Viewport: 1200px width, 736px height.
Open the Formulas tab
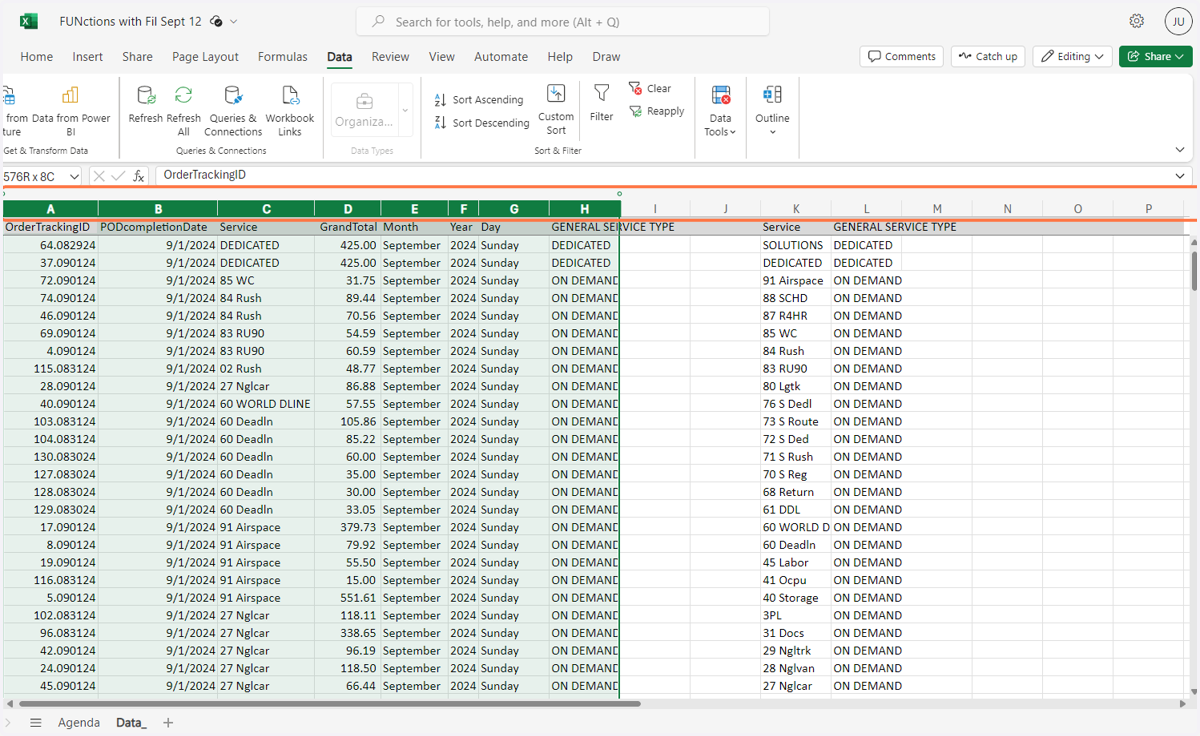point(283,57)
